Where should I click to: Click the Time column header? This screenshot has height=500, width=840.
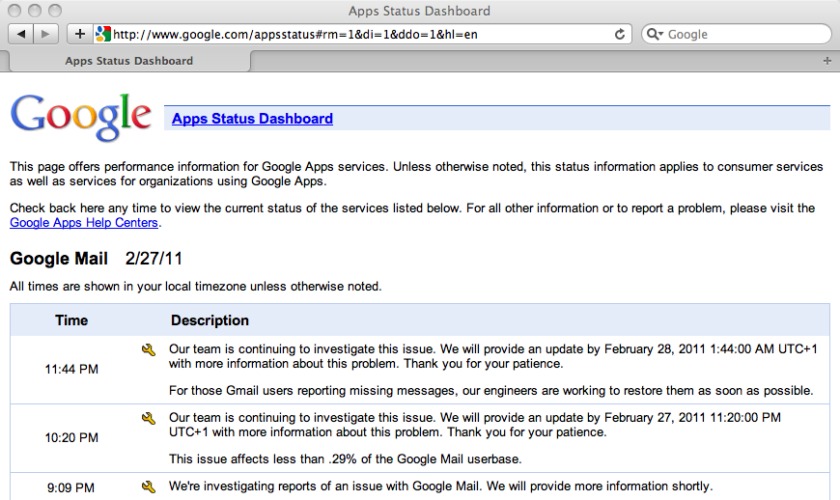point(71,321)
